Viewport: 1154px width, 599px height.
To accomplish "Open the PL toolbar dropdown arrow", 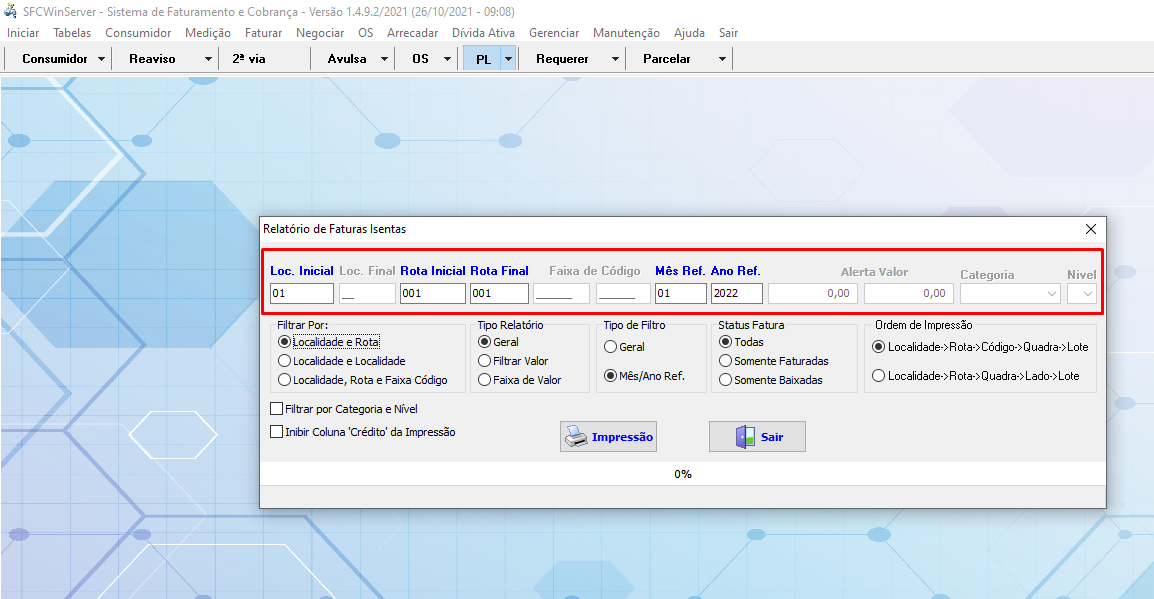I will click(x=508, y=59).
